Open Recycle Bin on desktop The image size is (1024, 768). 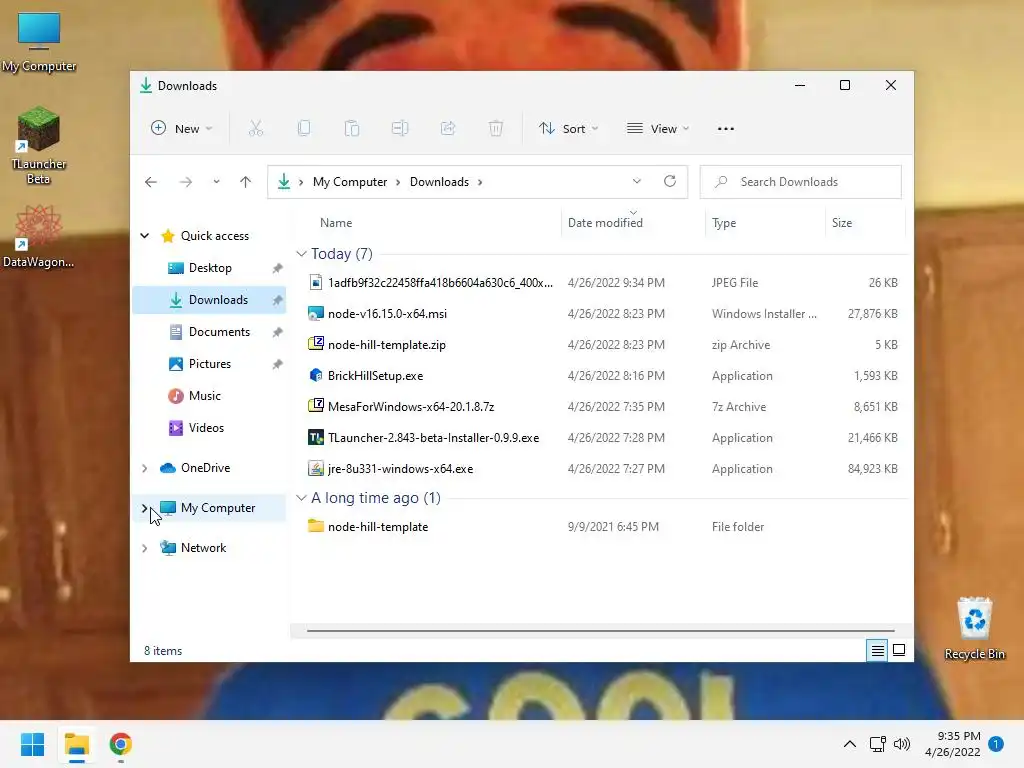[x=974, y=629]
